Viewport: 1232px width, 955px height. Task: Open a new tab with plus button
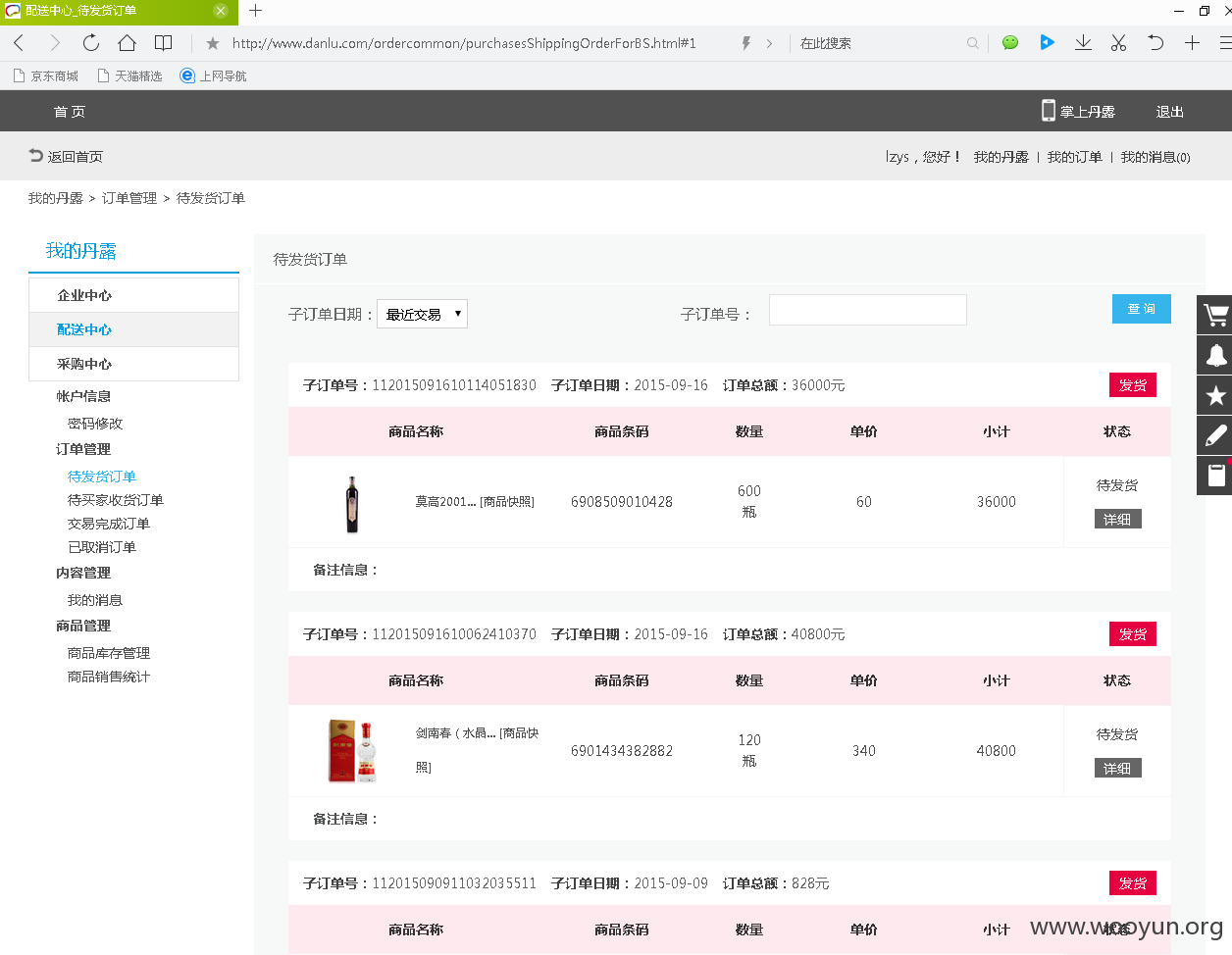click(255, 11)
